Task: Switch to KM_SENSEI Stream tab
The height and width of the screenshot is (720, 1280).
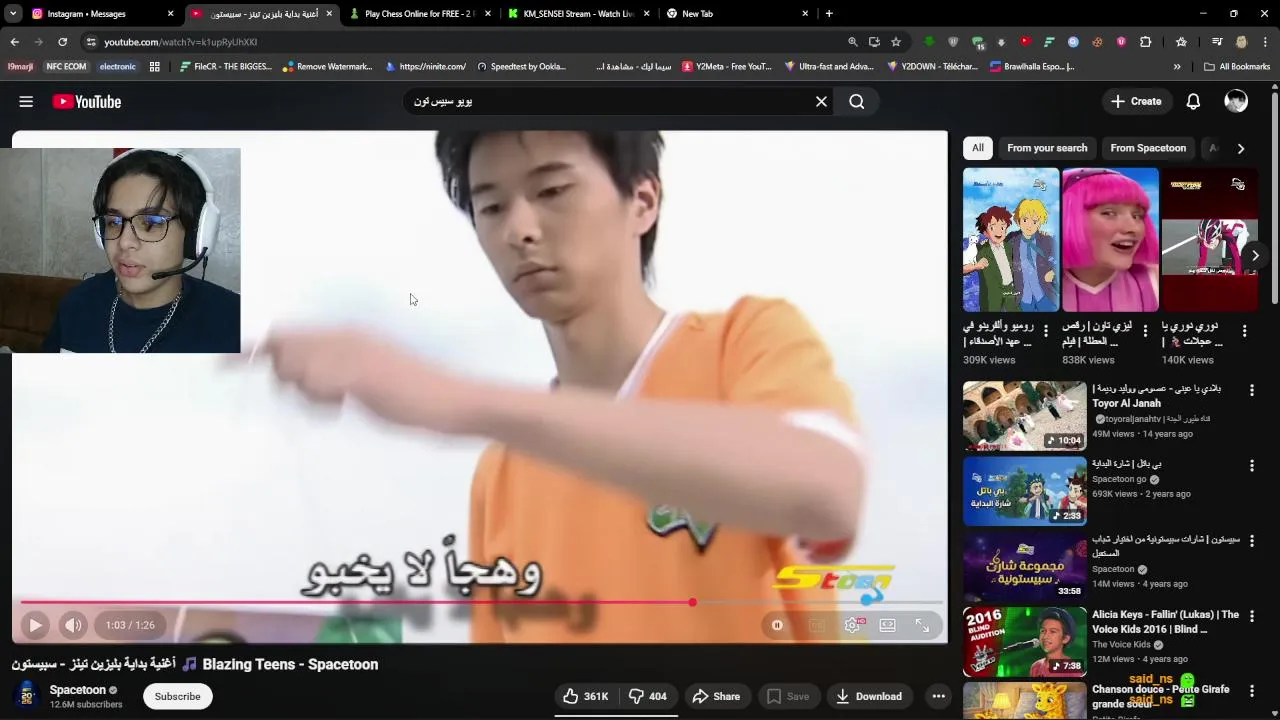Action: coord(577,14)
